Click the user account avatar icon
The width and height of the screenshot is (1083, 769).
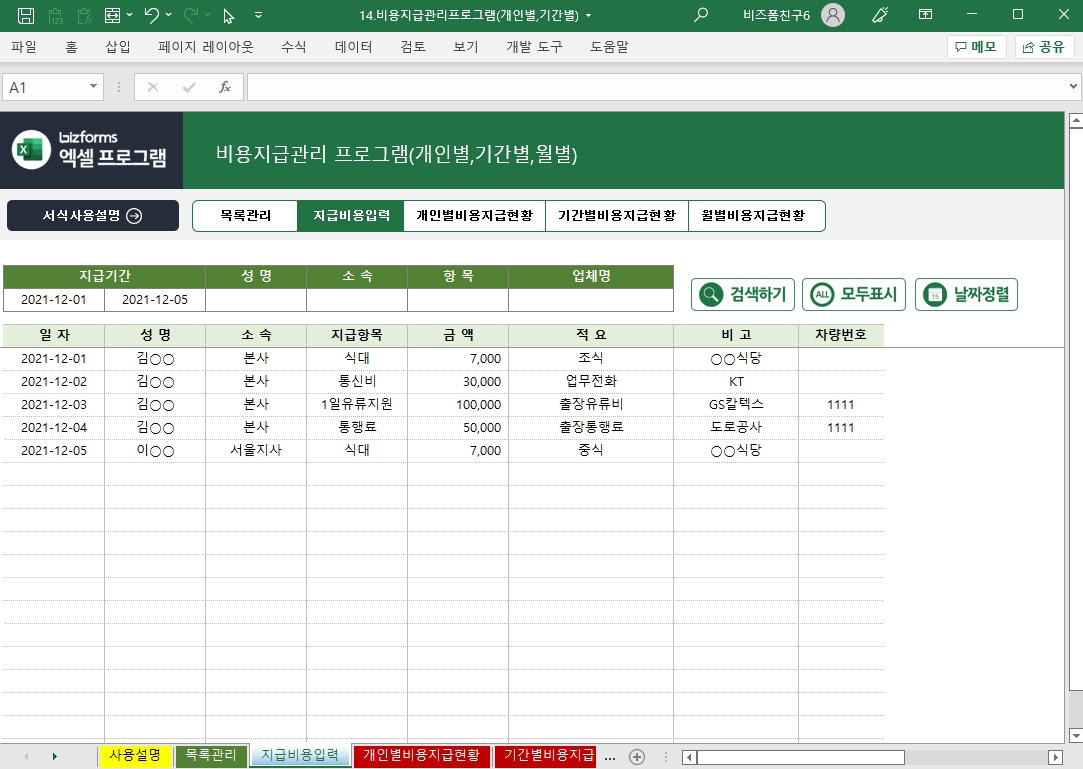[832, 15]
